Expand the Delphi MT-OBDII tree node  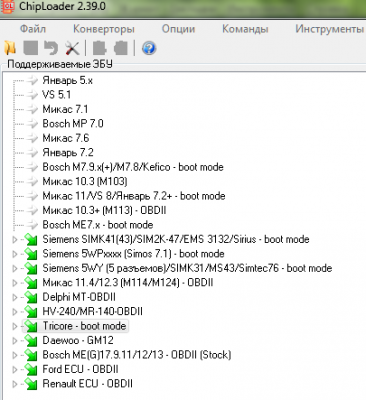14,297
